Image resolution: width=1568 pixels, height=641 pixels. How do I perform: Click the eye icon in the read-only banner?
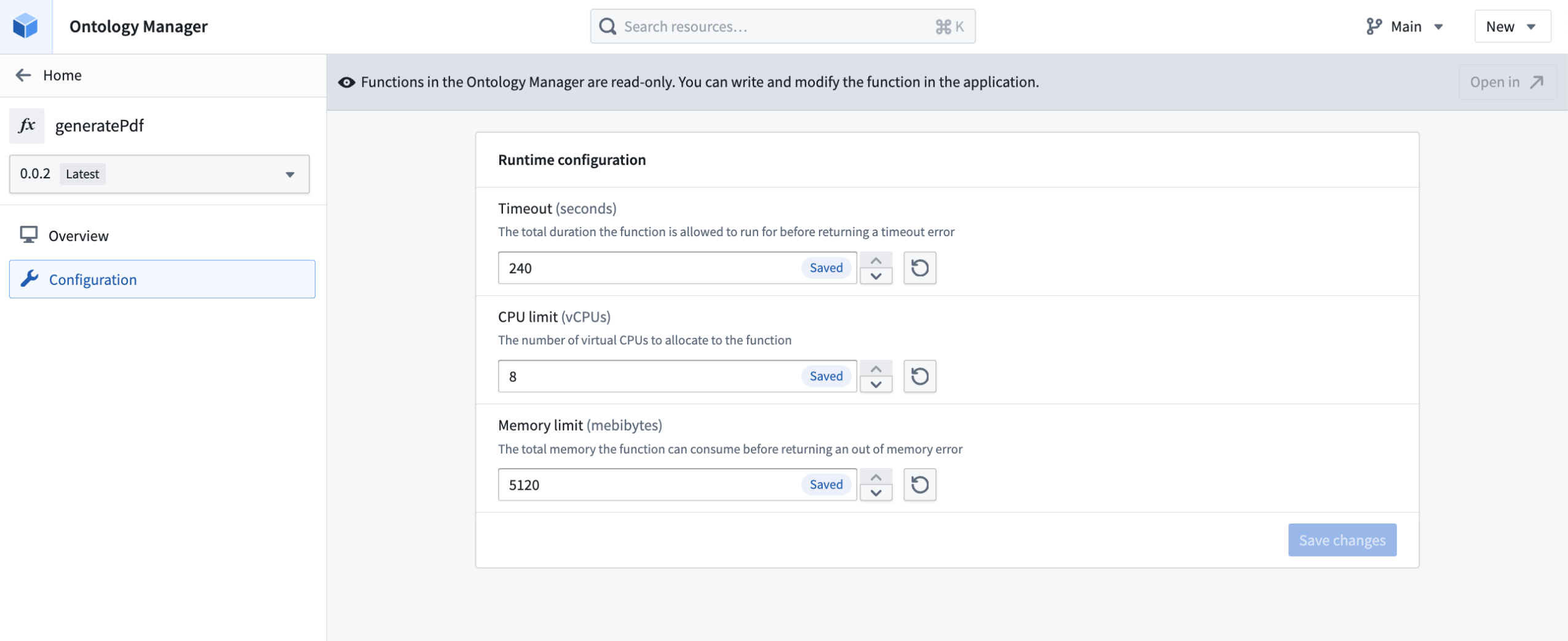[x=346, y=82]
